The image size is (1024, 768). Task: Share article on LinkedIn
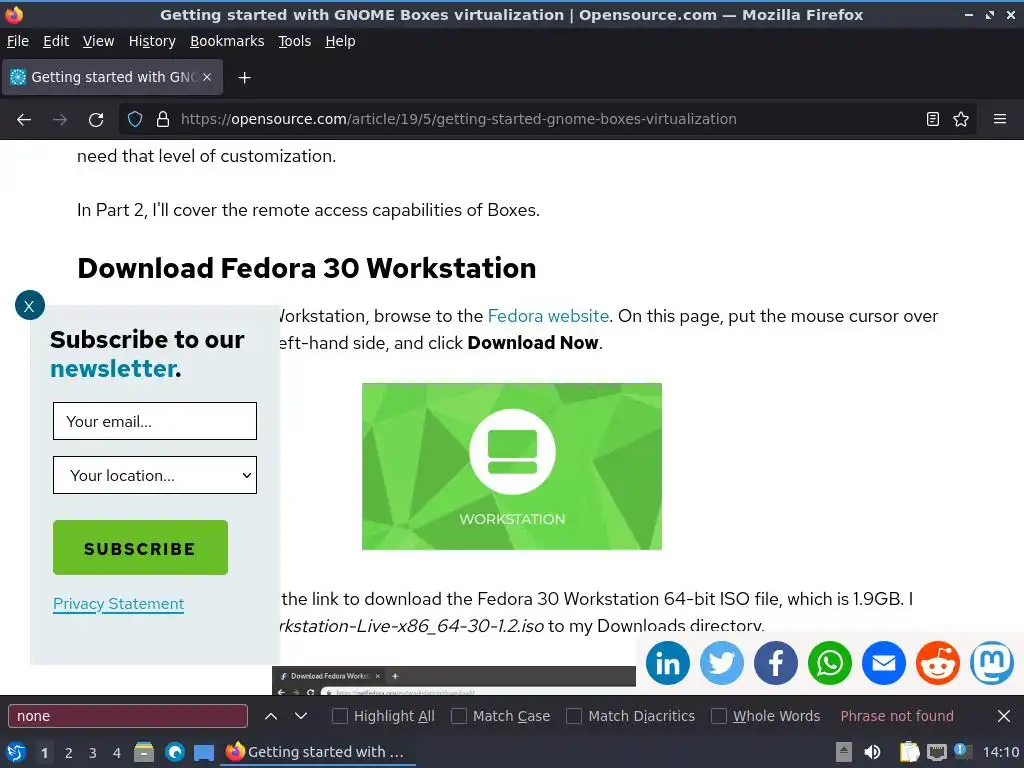[667, 663]
